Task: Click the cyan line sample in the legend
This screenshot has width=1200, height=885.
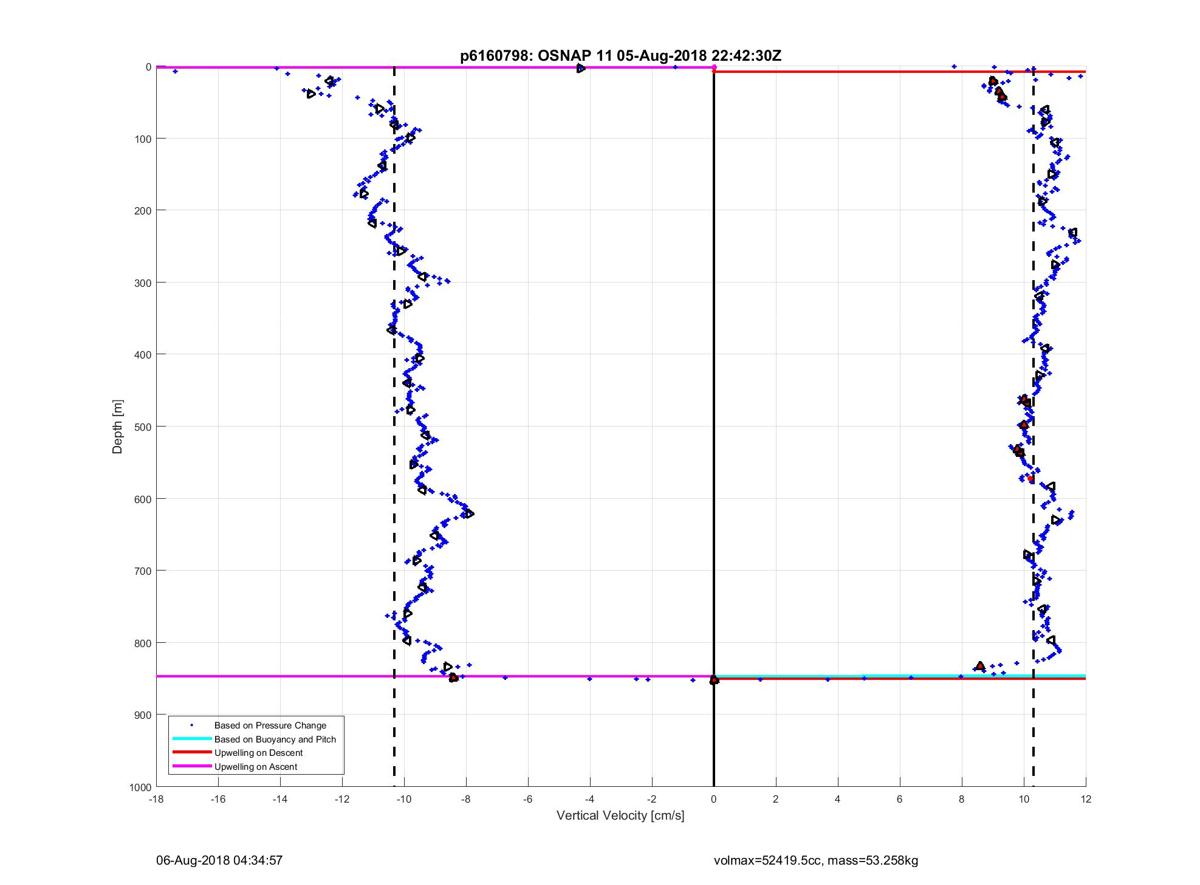Action: [191, 739]
